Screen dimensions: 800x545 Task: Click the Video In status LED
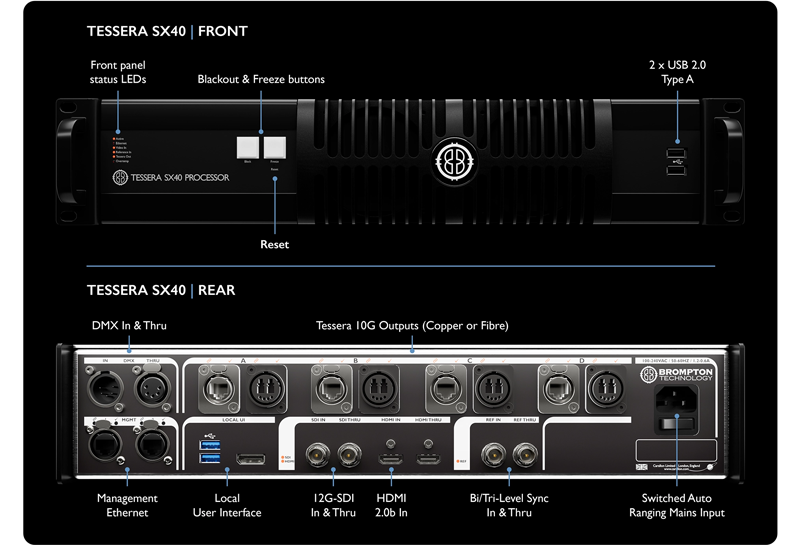pos(114,147)
